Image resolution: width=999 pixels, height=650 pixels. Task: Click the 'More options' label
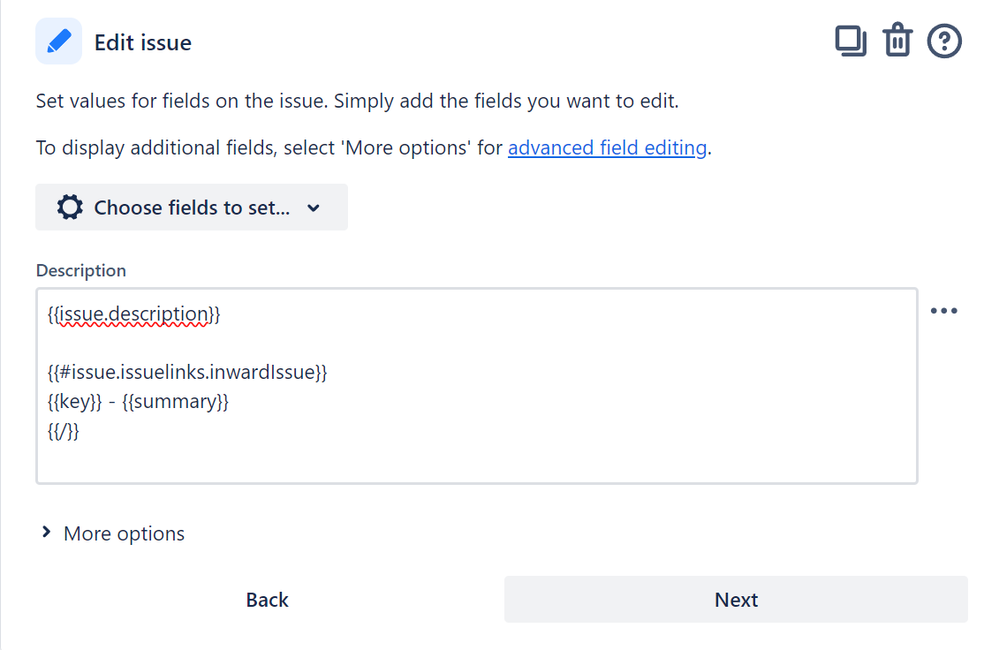(124, 533)
